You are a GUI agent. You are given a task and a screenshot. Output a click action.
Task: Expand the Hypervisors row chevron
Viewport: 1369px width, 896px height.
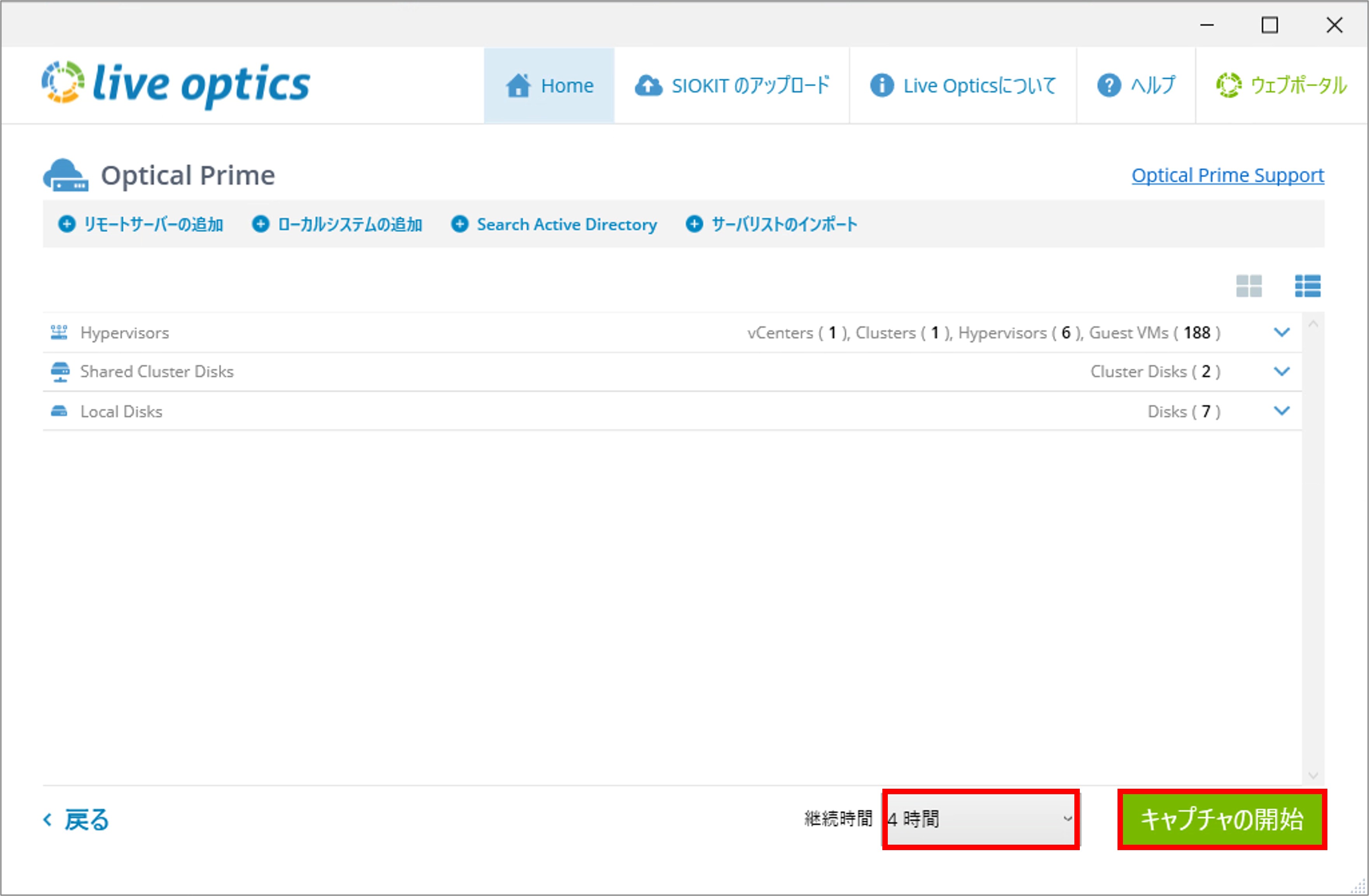[x=1282, y=332]
